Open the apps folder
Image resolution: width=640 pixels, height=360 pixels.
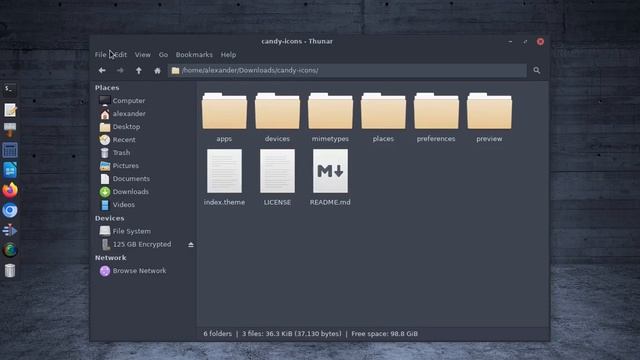click(x=224, y=118)
